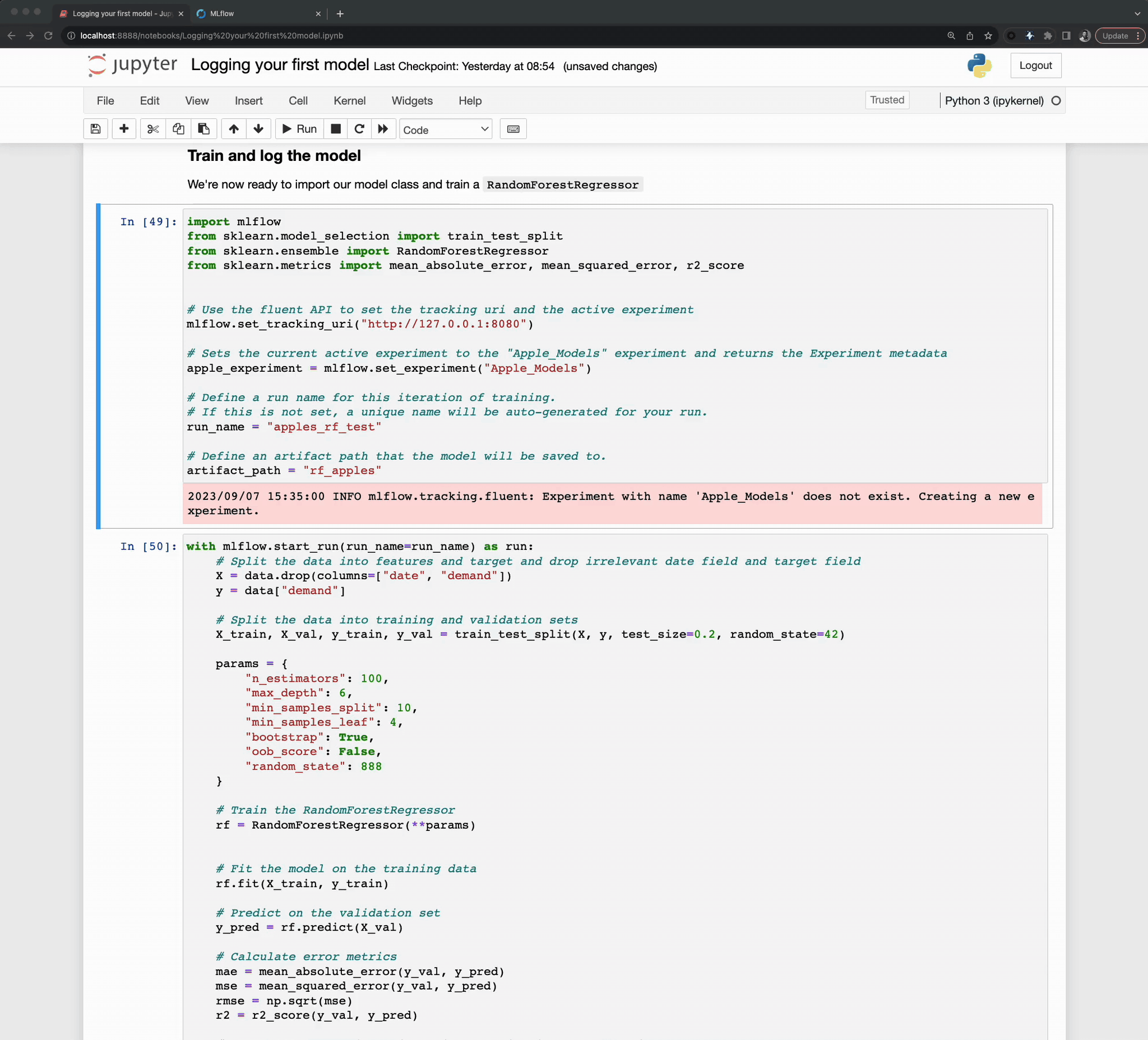Restart the kernel using the circular arrow icon
The width and height of the screenshot is (1148, 1040).
click(359, 129)
